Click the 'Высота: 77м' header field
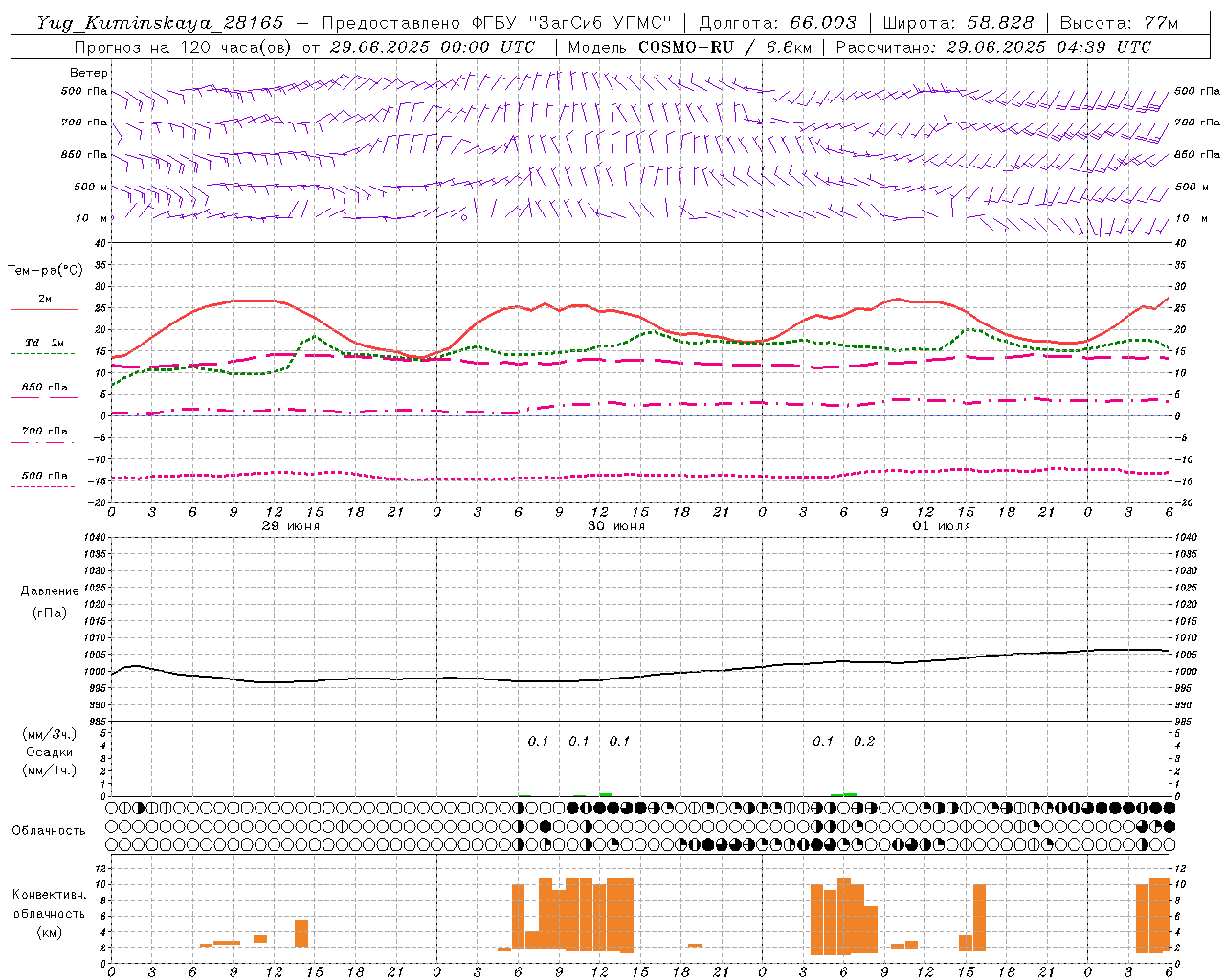This screenshot has height=980, width=1225. (x=1119, y=23)
